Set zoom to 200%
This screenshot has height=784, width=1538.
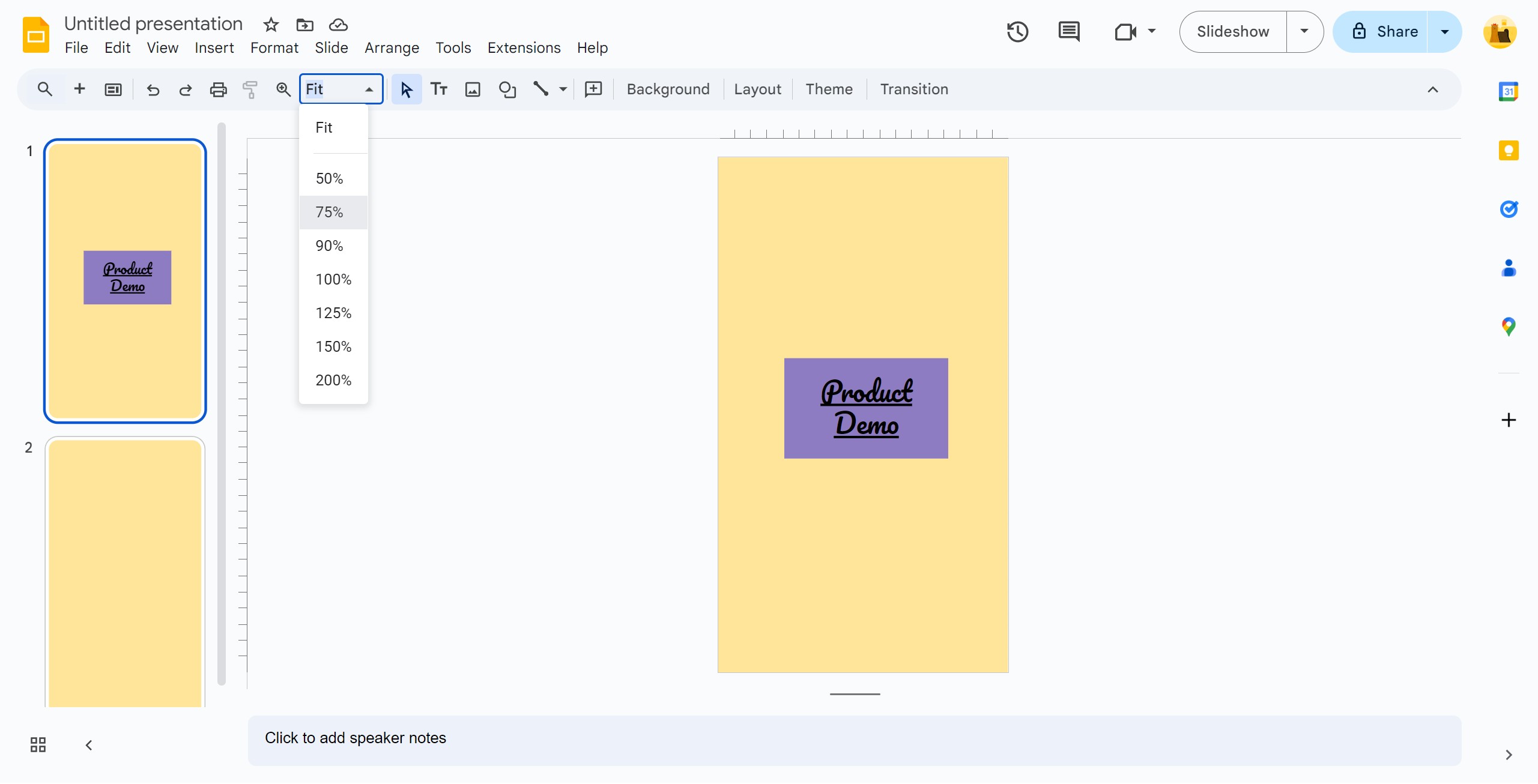pyautogui.click(x=333, y=380)
